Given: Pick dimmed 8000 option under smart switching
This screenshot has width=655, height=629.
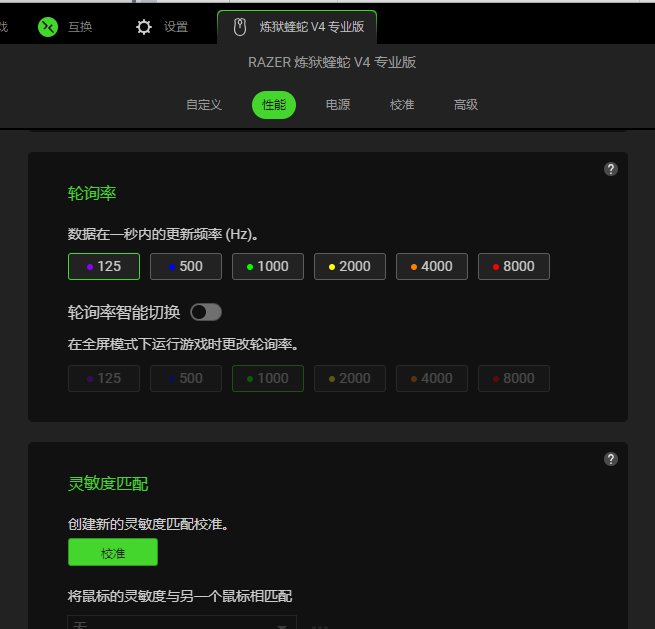Looking at the screenshot, I should pyautogui.click(x=514, y=378).
